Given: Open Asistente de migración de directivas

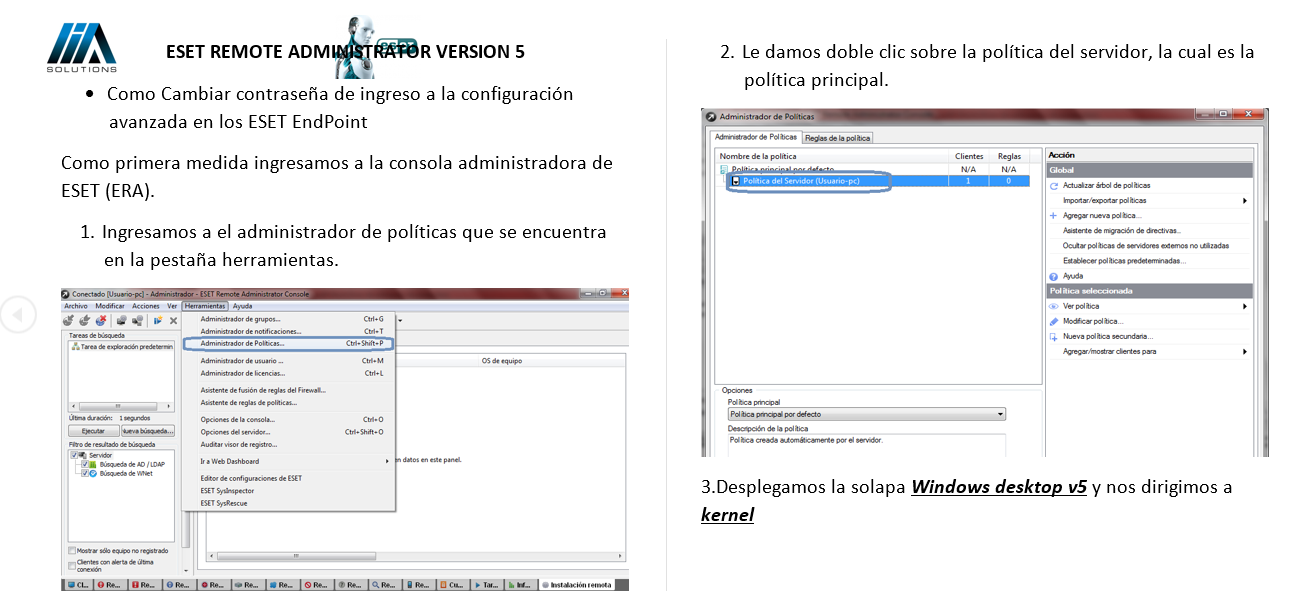Looking at the screenshot, I should 1121,231.
